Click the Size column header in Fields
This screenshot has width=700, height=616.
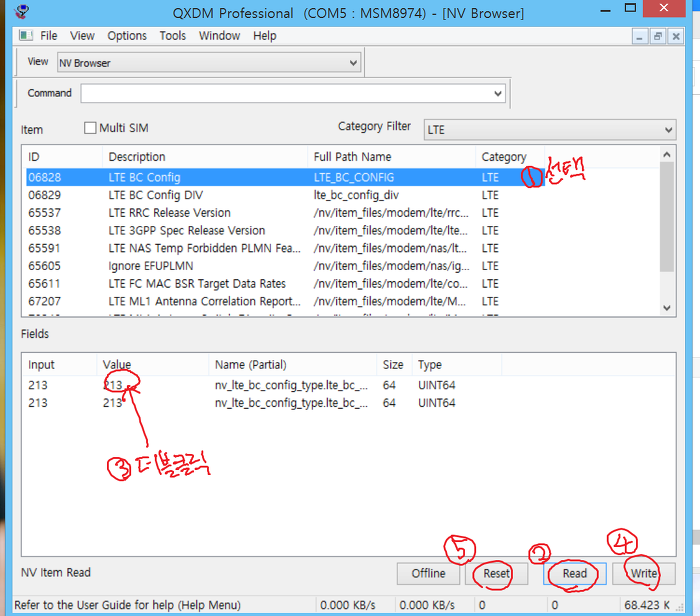394,365
